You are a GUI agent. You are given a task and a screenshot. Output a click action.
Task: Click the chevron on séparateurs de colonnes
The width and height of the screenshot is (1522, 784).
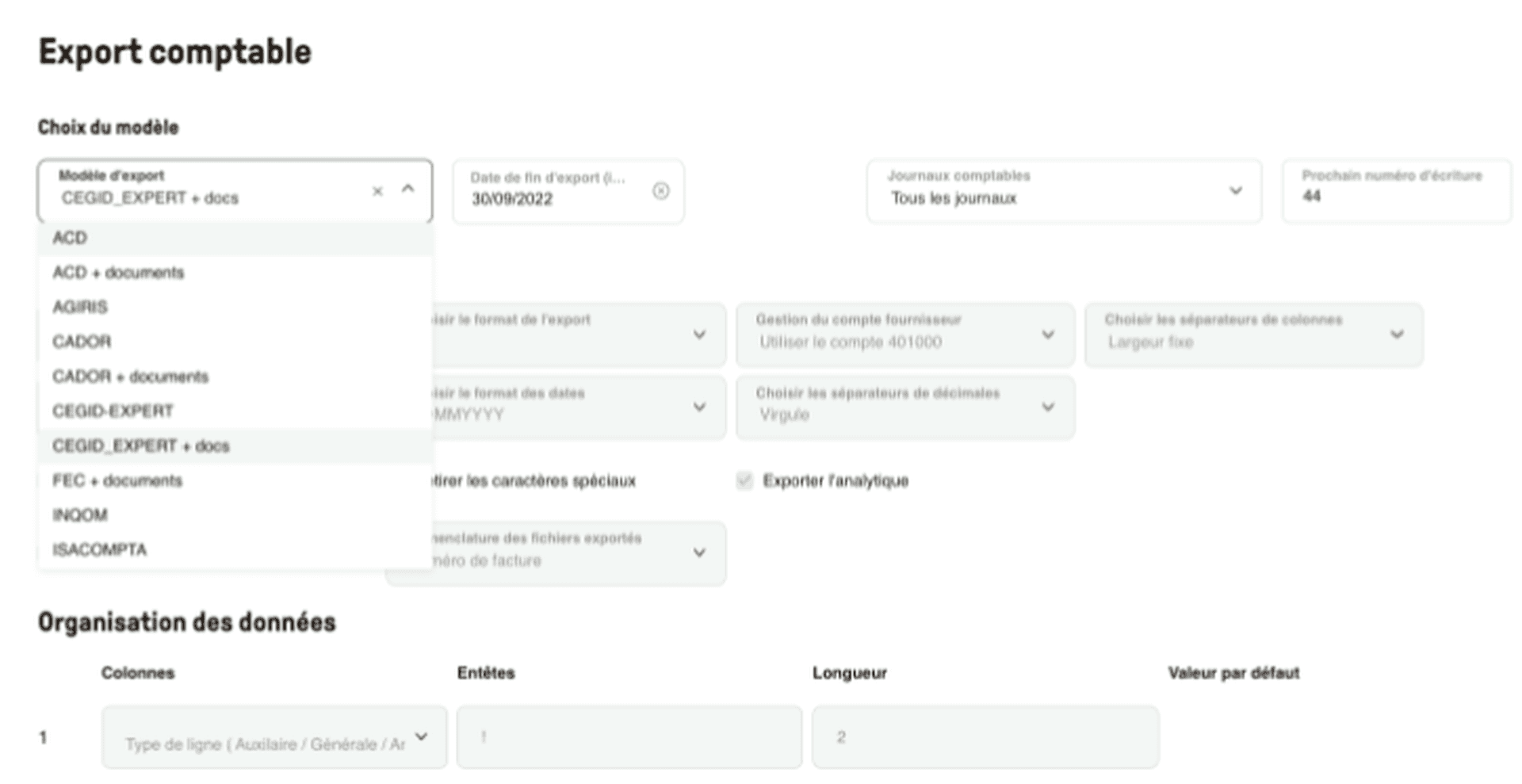[1398, 335]
